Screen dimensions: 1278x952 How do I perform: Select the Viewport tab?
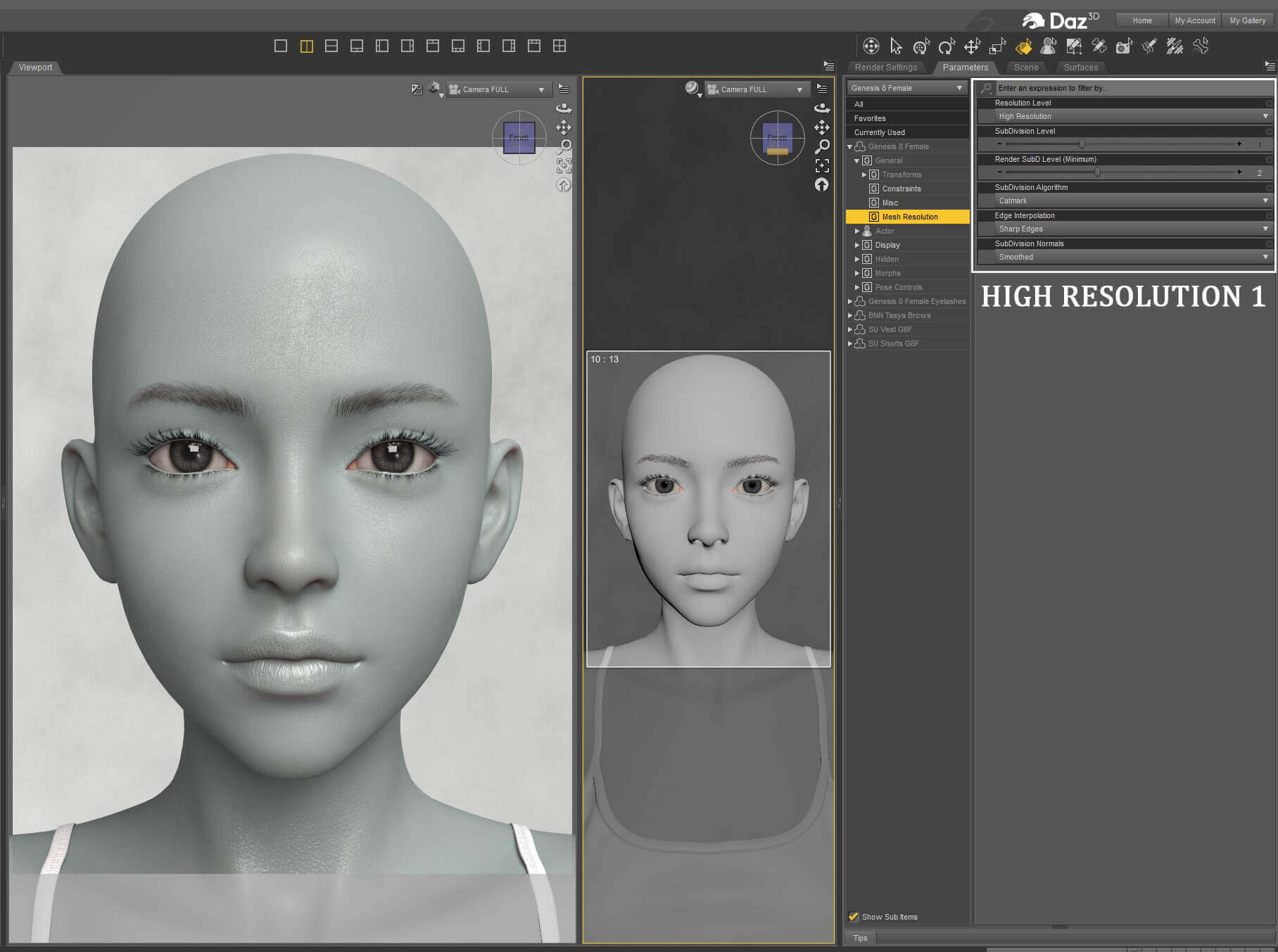click(35, 68)
